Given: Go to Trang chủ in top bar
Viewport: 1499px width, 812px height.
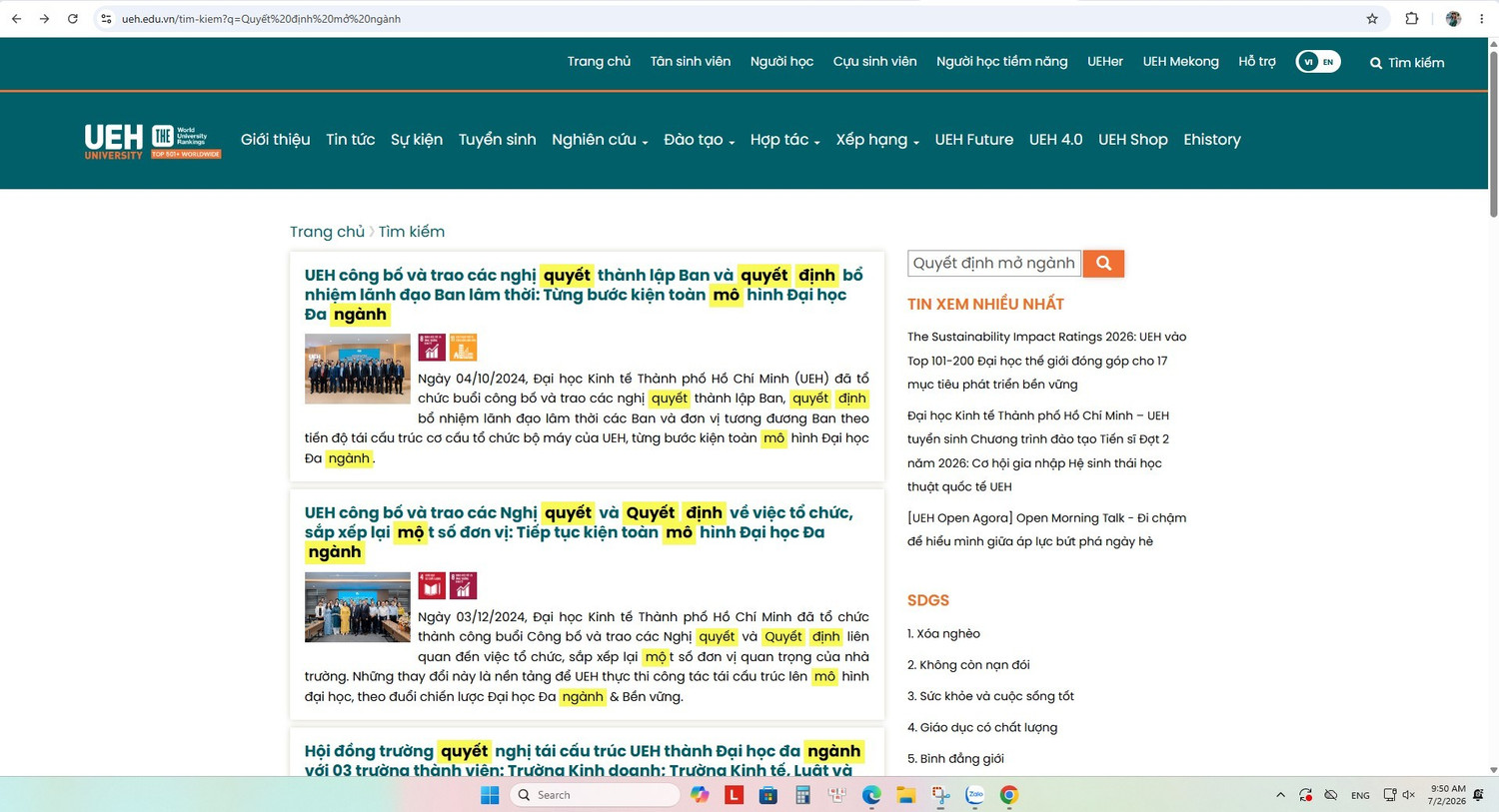Looking at the screenshot, I should coord(599,62).
